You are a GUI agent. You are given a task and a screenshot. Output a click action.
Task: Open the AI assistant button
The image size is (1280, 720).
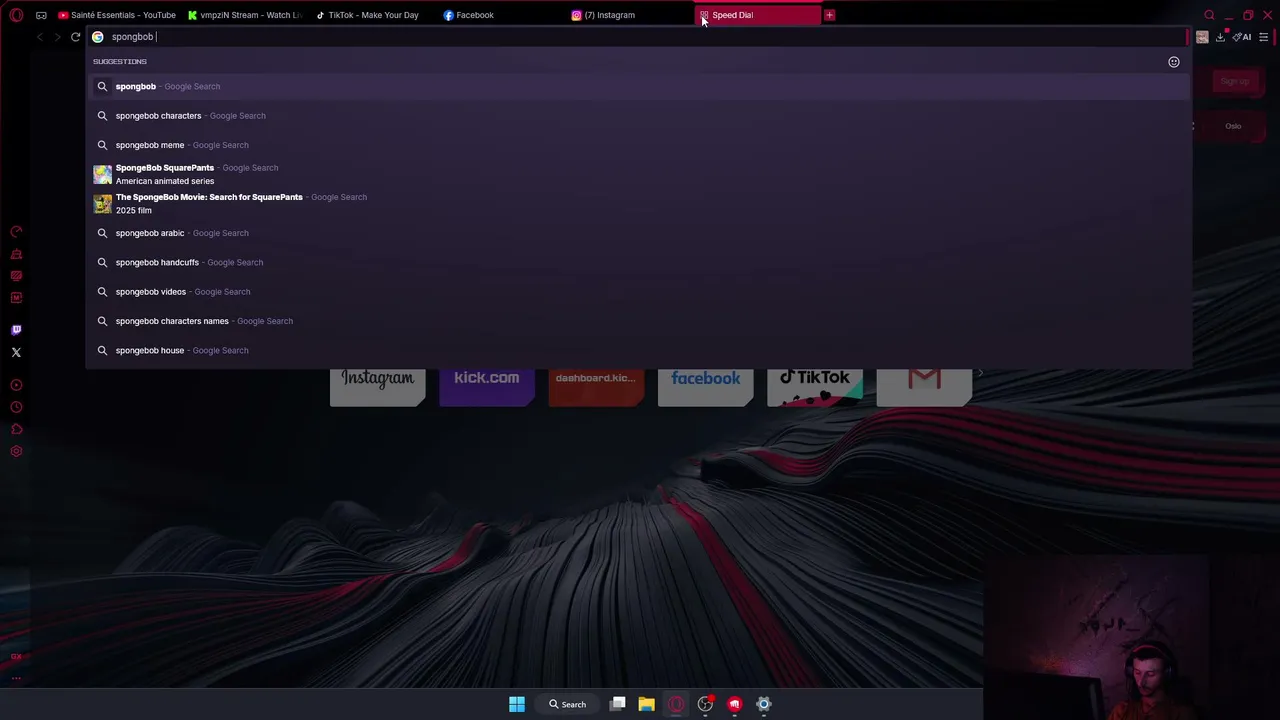[x=1242, y=37]
